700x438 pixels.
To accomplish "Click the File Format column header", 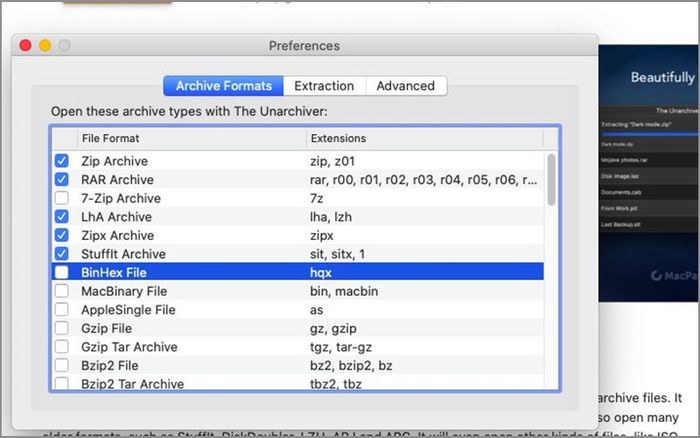I will click(x=192, y=138).
